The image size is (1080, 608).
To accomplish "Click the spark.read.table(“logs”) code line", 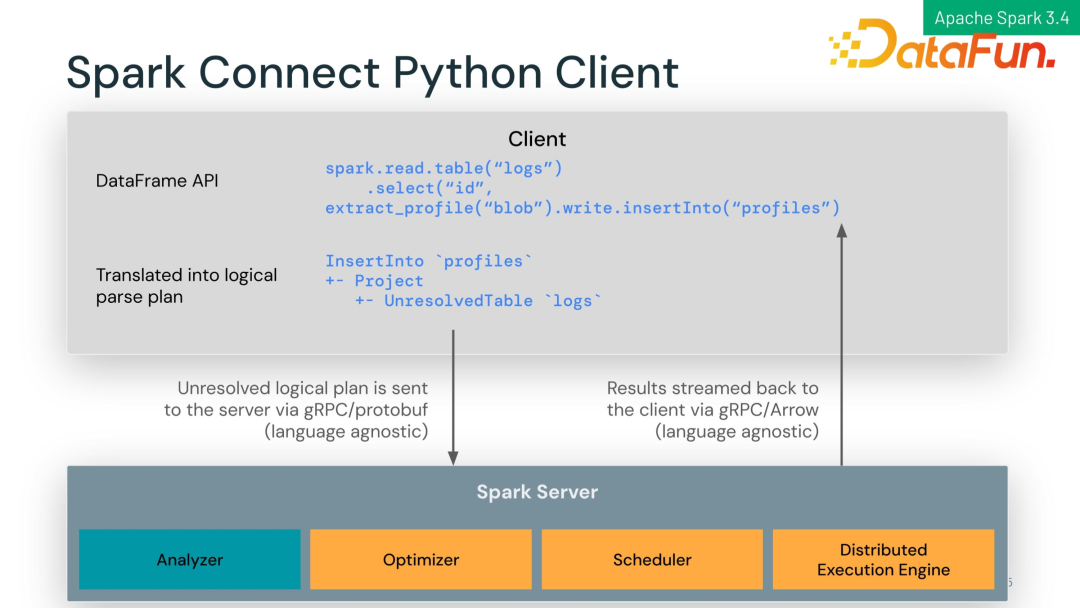I will pos(444,168).
